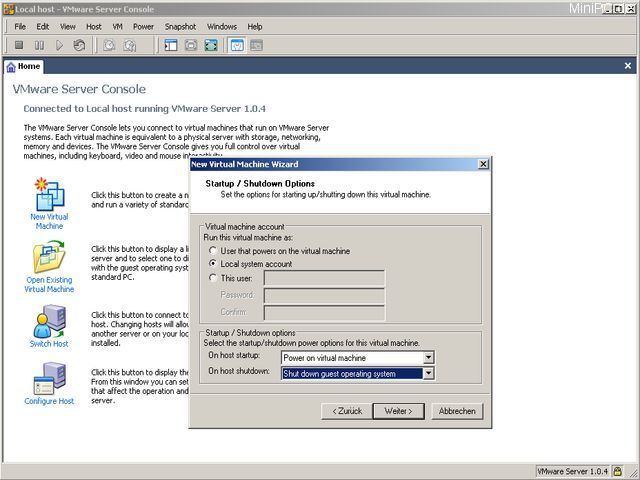This screenshot has width=640, height=480.
Task: Click the Reset toolbar icon
Action: tap(79, 45)
